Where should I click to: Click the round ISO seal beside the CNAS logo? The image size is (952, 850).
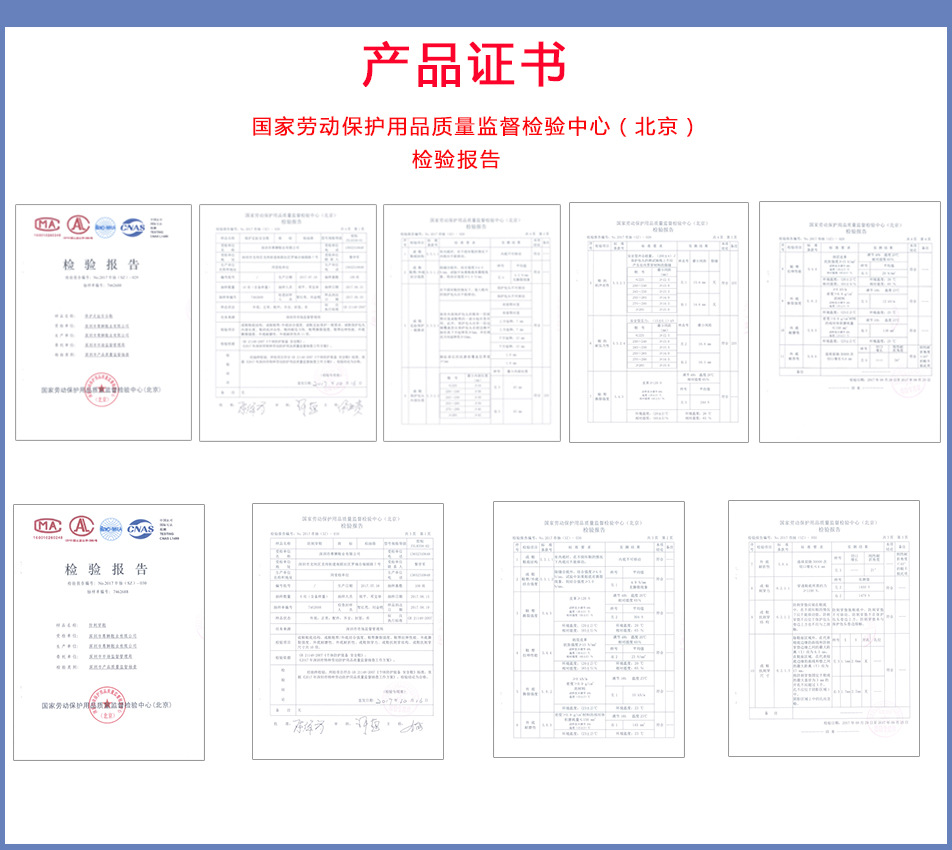(104, 228)
